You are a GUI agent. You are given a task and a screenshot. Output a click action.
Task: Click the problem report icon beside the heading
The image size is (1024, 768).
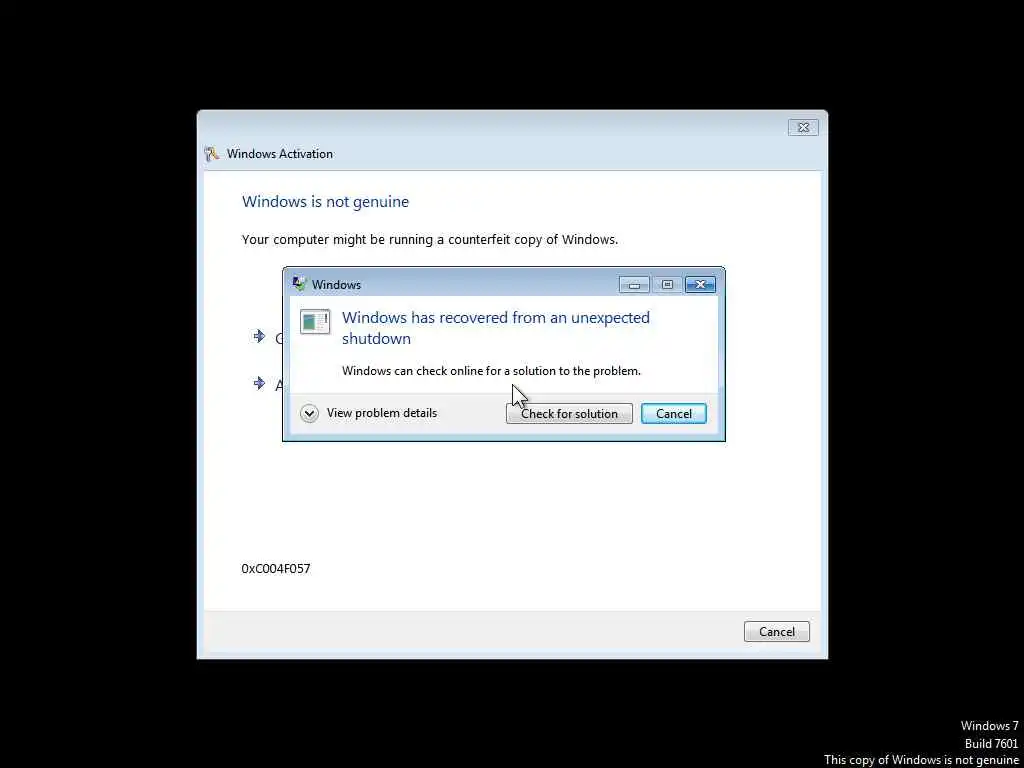315,322
